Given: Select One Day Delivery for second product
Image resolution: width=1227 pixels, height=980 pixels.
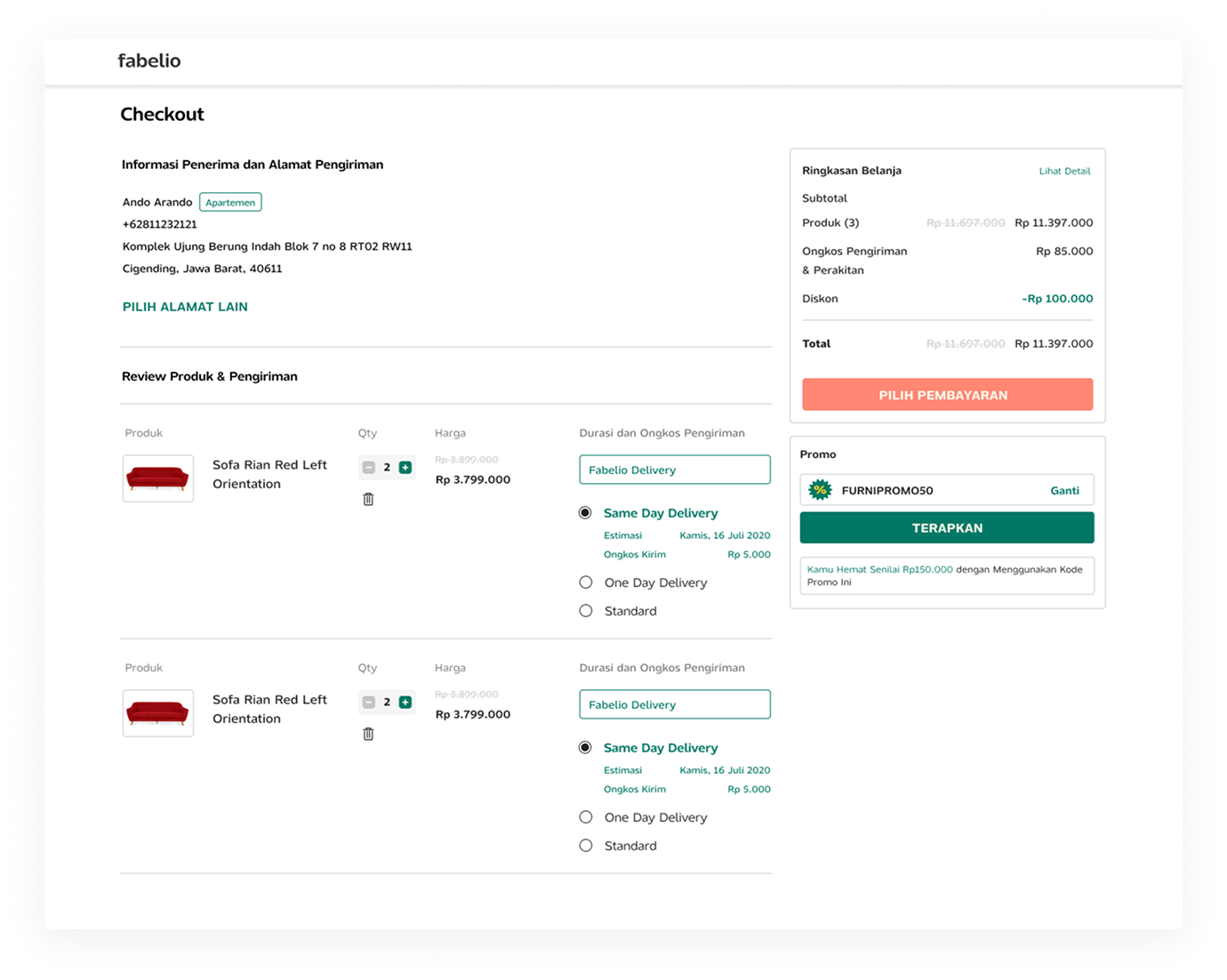Looking at the screenshot, I should [x=586, y=817].
